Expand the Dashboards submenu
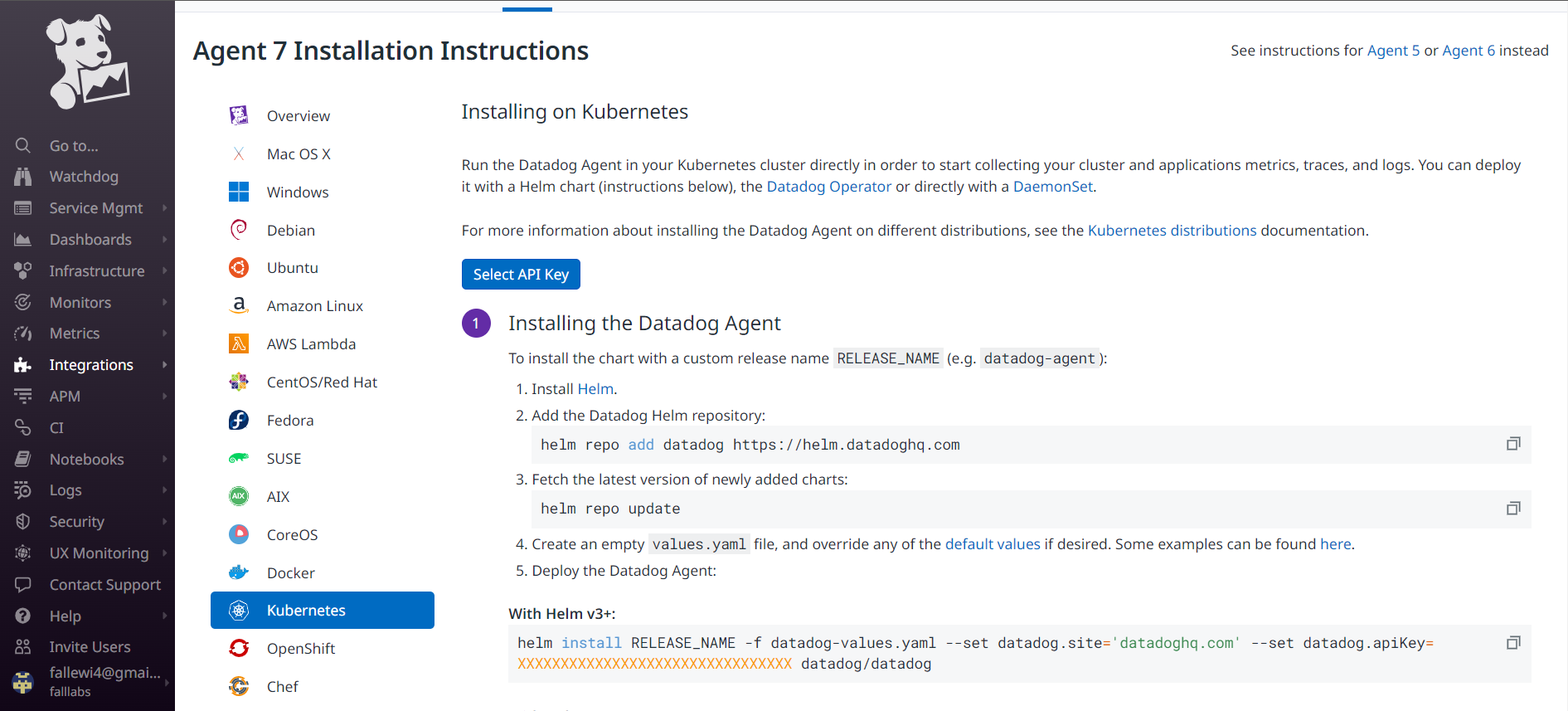 tap(164, 240)
